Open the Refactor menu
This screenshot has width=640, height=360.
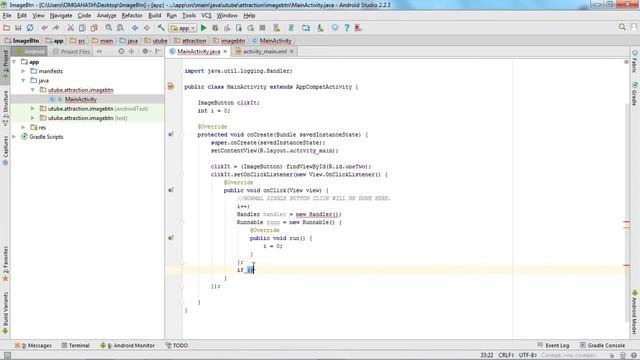132,16
